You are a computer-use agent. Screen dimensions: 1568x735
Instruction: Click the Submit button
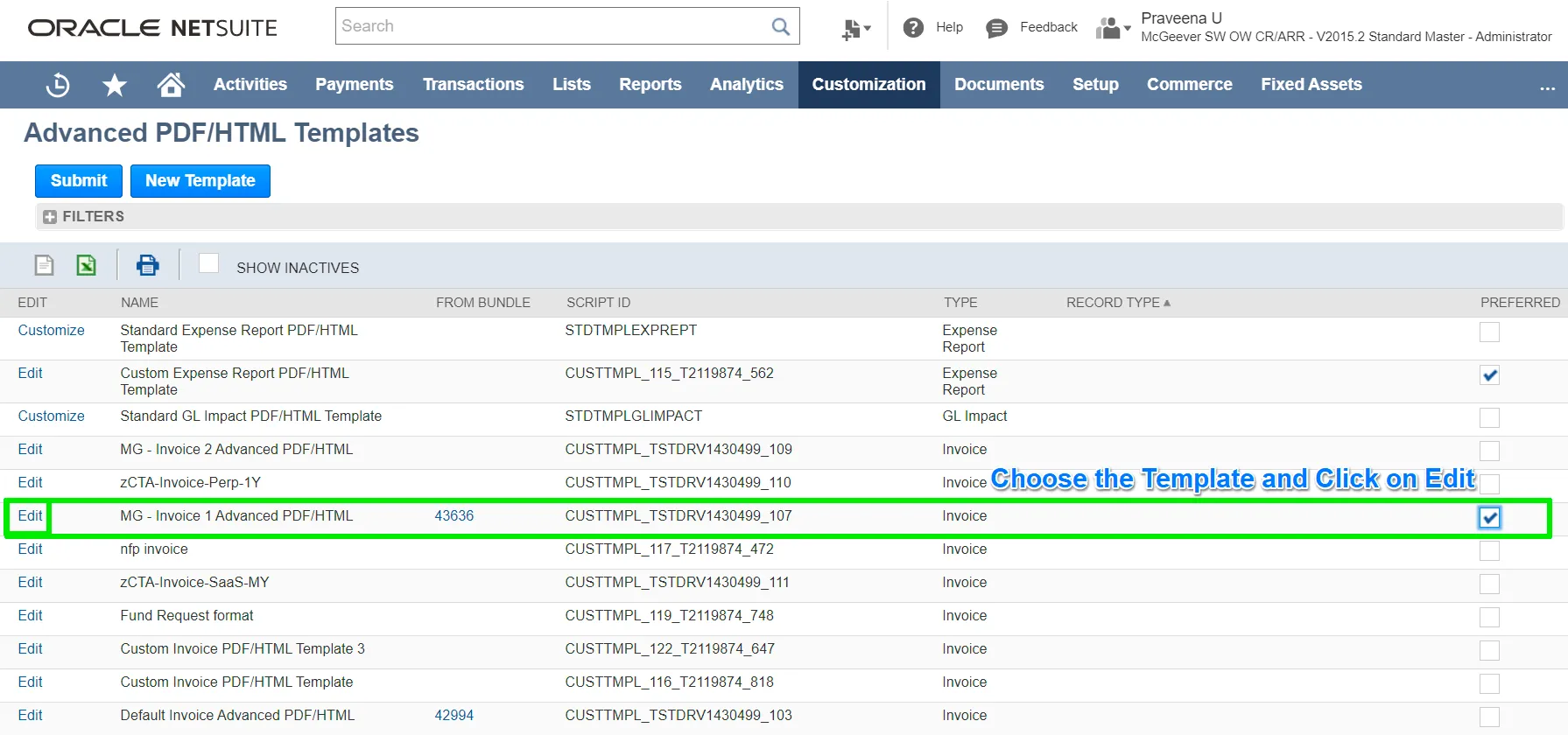coord(79,181)
